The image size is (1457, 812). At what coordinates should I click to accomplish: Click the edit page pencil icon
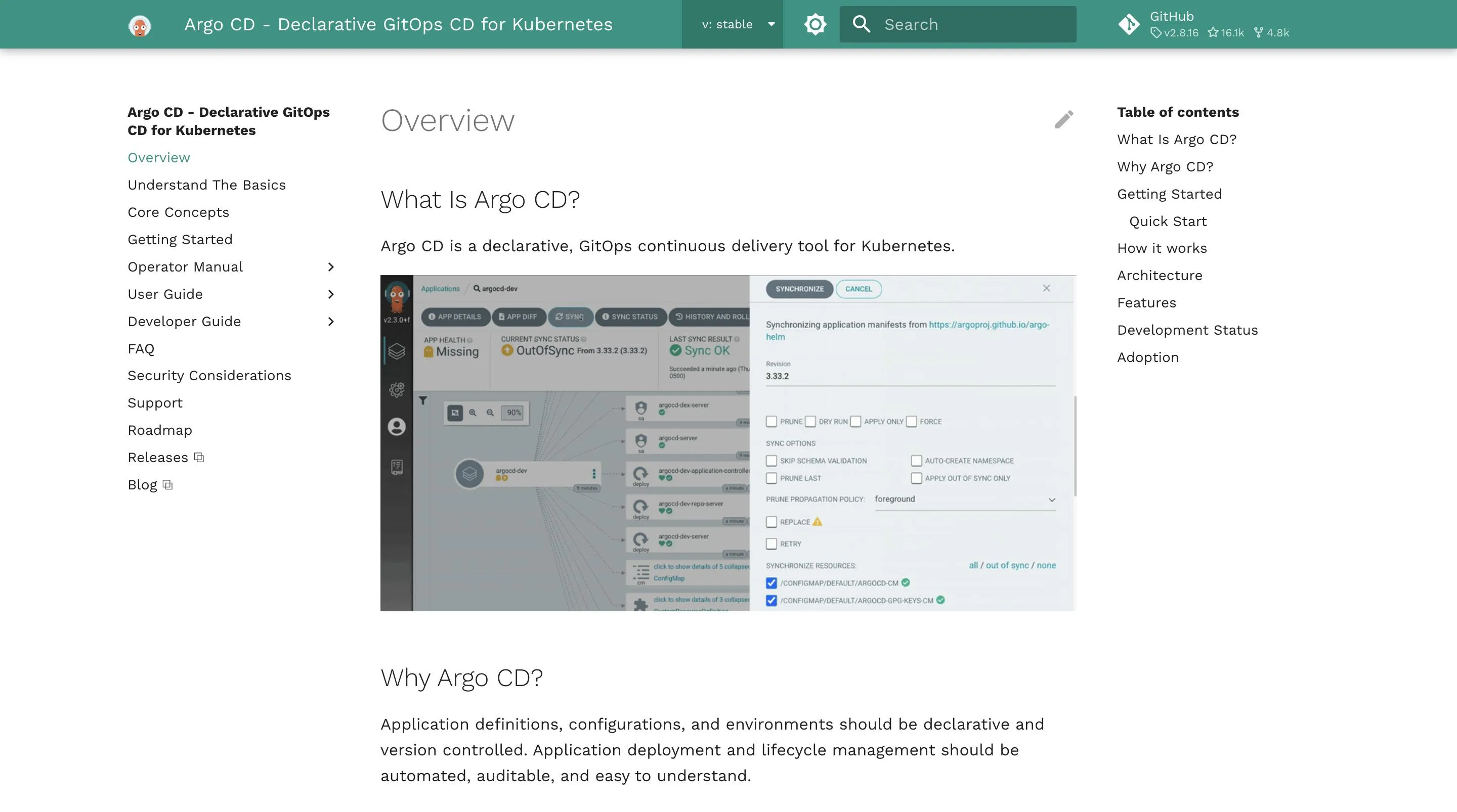click(1064, 119)
